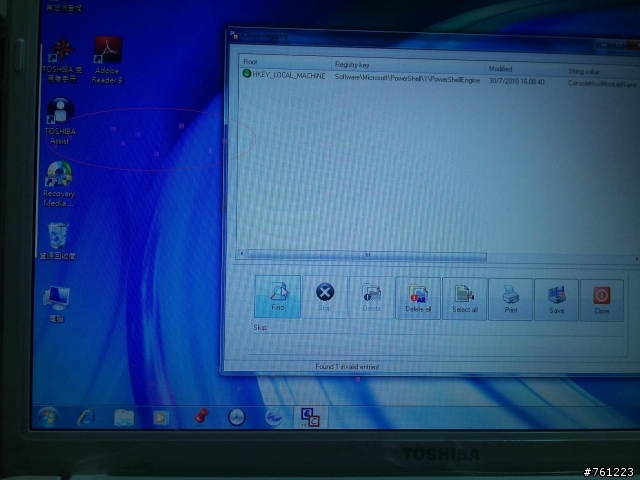Save the found registry entries
The height and width of the screenshot is (480, 640).
[x=556, y=300]
